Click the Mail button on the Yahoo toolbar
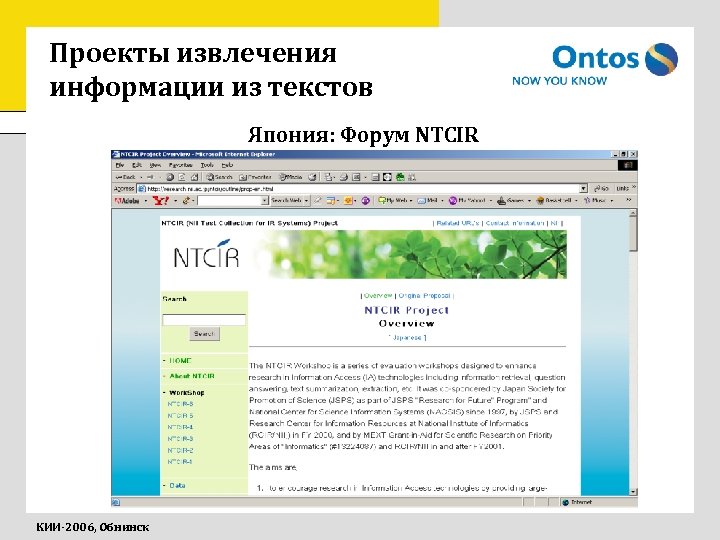 coord(428,201)
